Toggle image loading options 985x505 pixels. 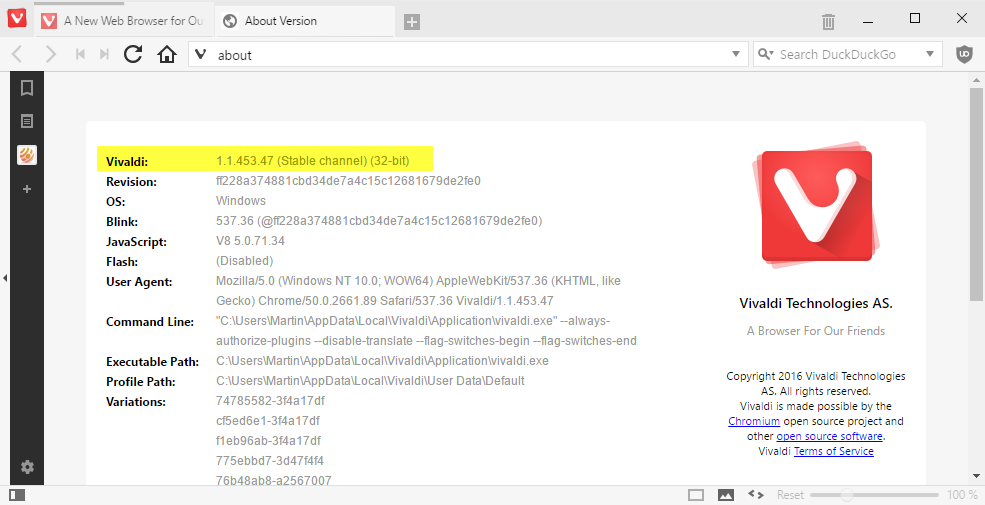click(726, 495)
